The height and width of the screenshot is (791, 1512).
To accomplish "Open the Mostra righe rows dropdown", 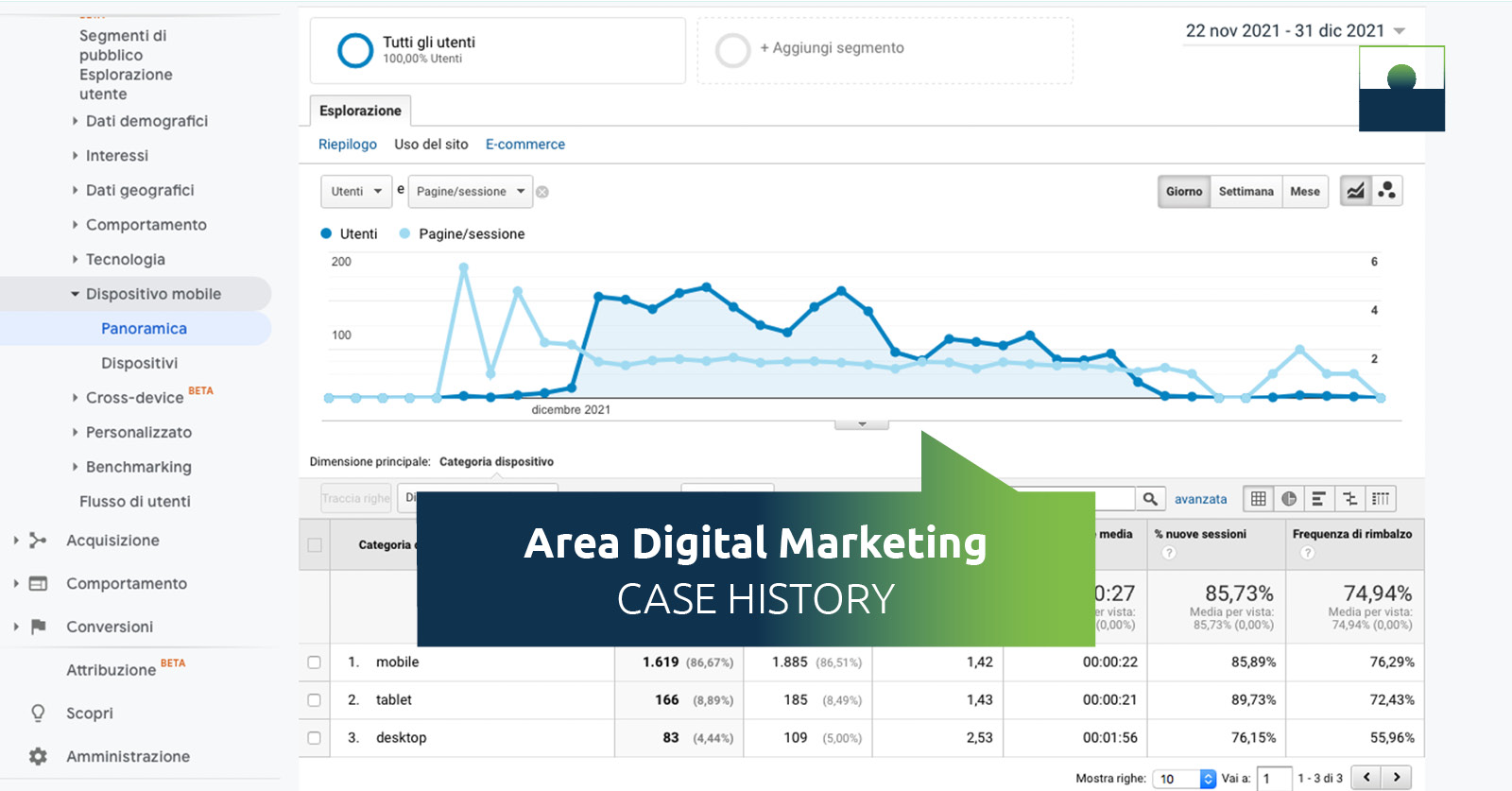I will 1184,779.
